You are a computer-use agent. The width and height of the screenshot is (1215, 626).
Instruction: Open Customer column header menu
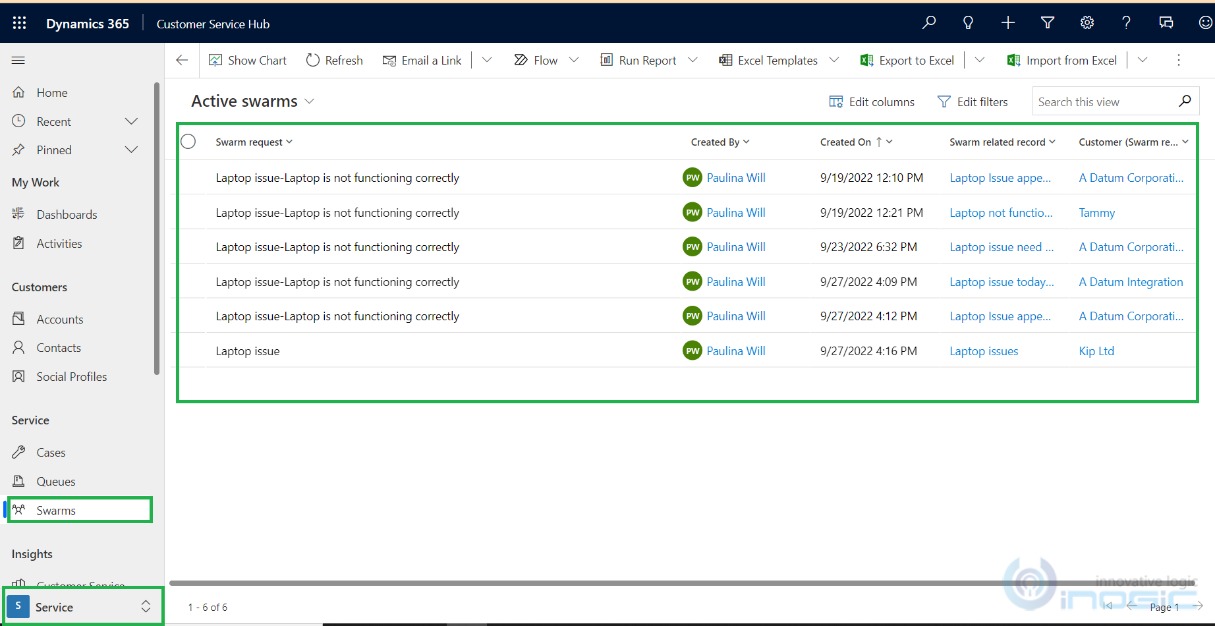click(x=1134, y=142)
